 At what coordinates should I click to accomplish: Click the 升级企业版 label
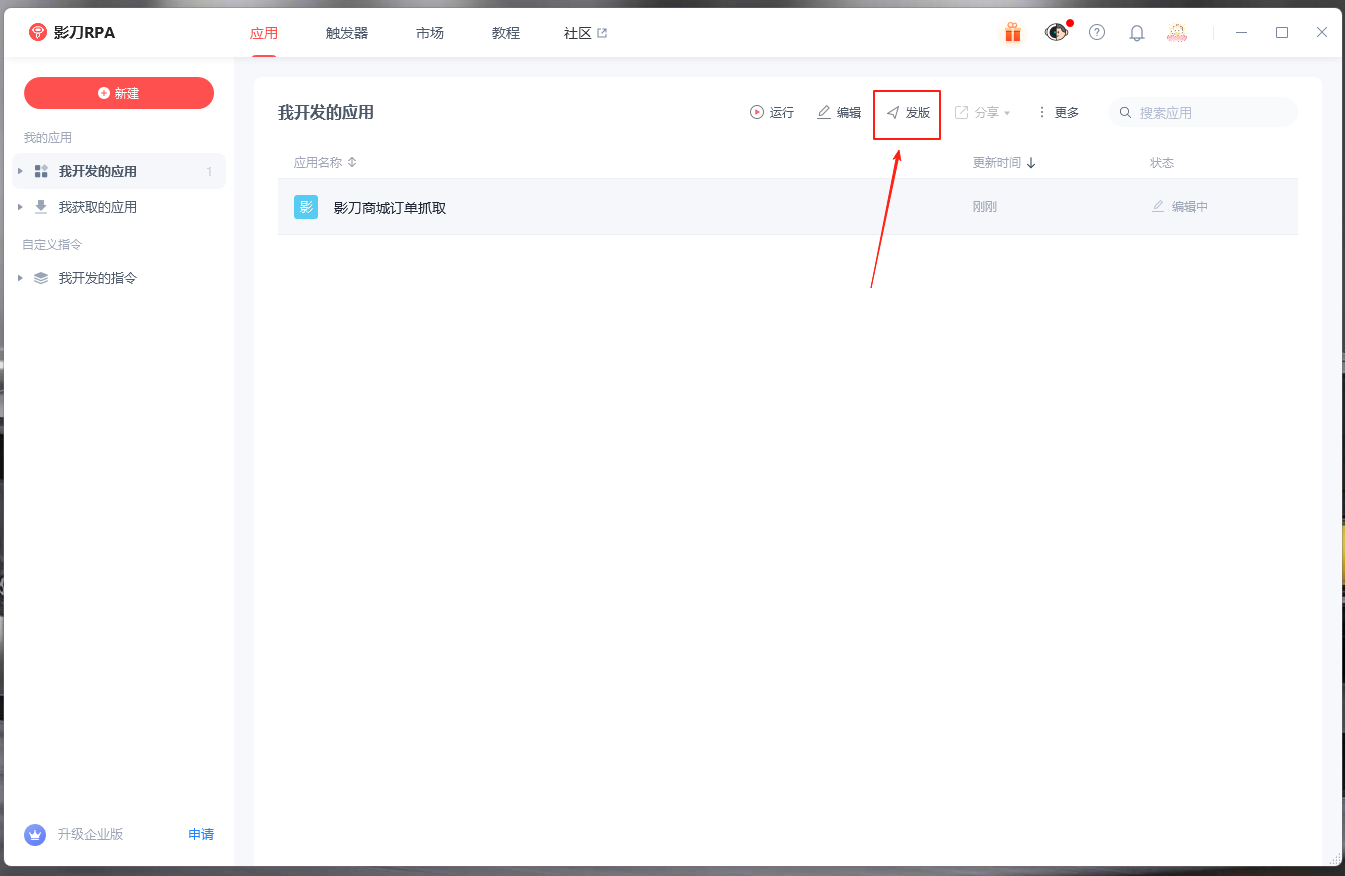point(90,834)
